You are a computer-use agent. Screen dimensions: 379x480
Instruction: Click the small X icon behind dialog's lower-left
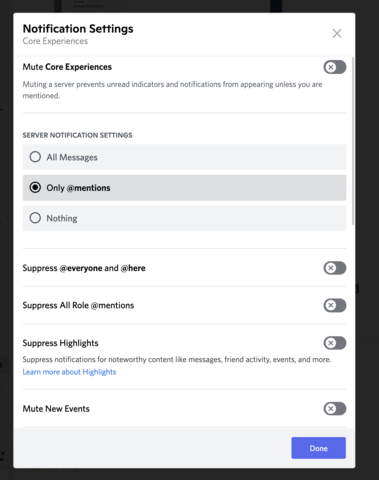2,453
